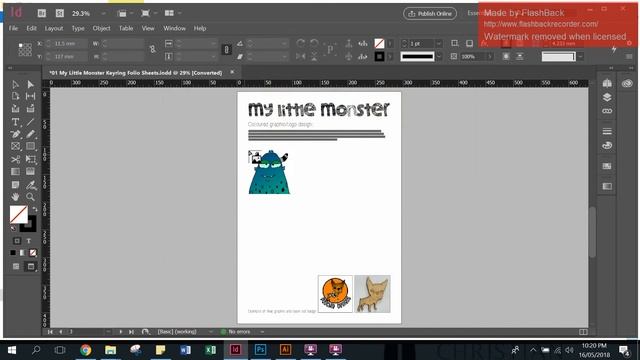Open the CC Libraries panel icon
This screenshot has height=360, width=640.
(x=627, y=83)
